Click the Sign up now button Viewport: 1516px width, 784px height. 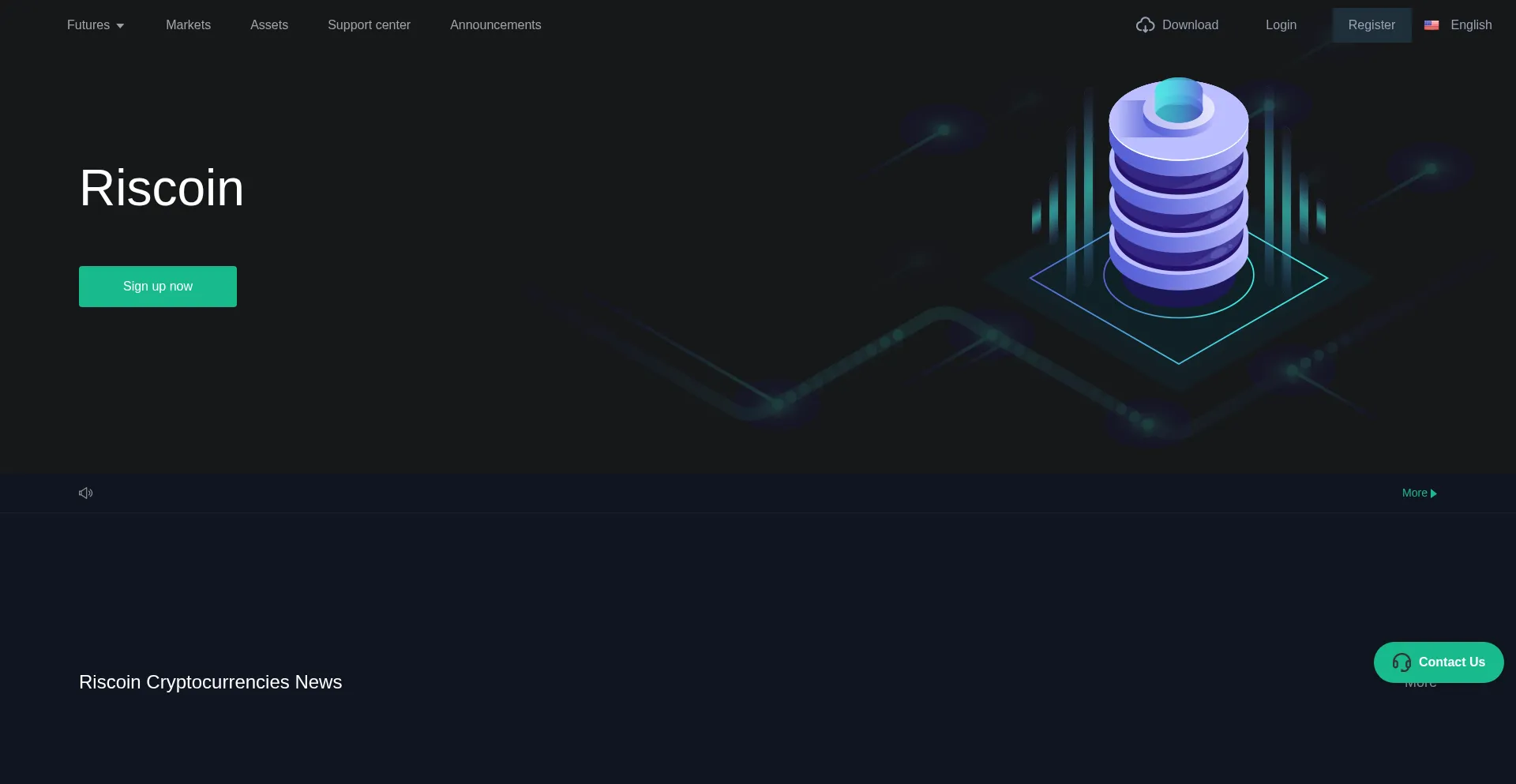(157, 286)
